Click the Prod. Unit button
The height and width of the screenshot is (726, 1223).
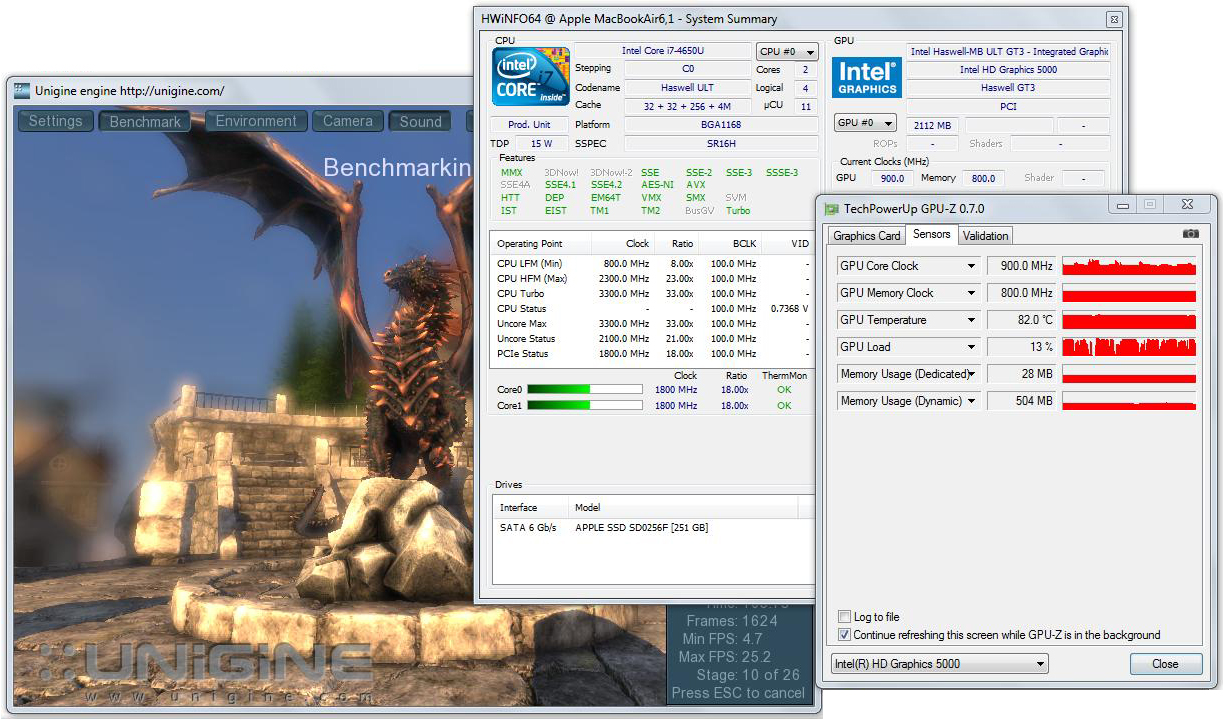click(529, 125)
